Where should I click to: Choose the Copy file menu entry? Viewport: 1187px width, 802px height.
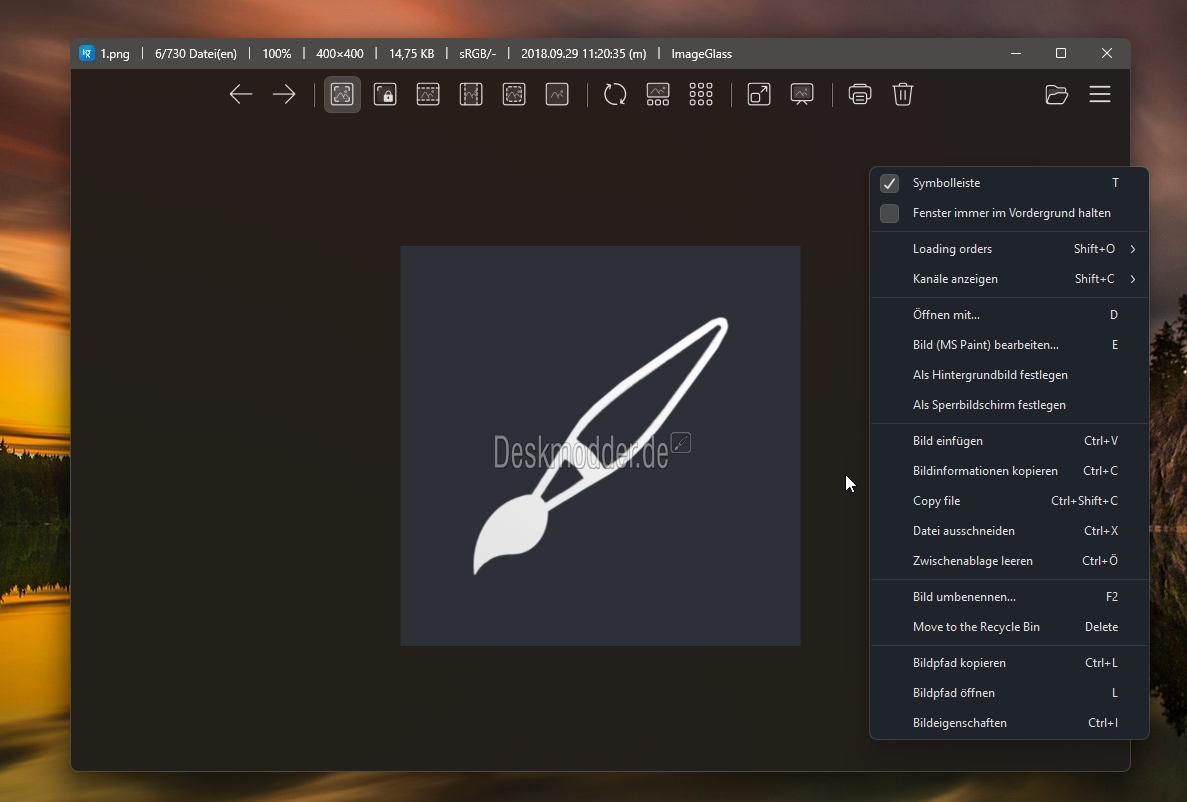click(1009, 501)
